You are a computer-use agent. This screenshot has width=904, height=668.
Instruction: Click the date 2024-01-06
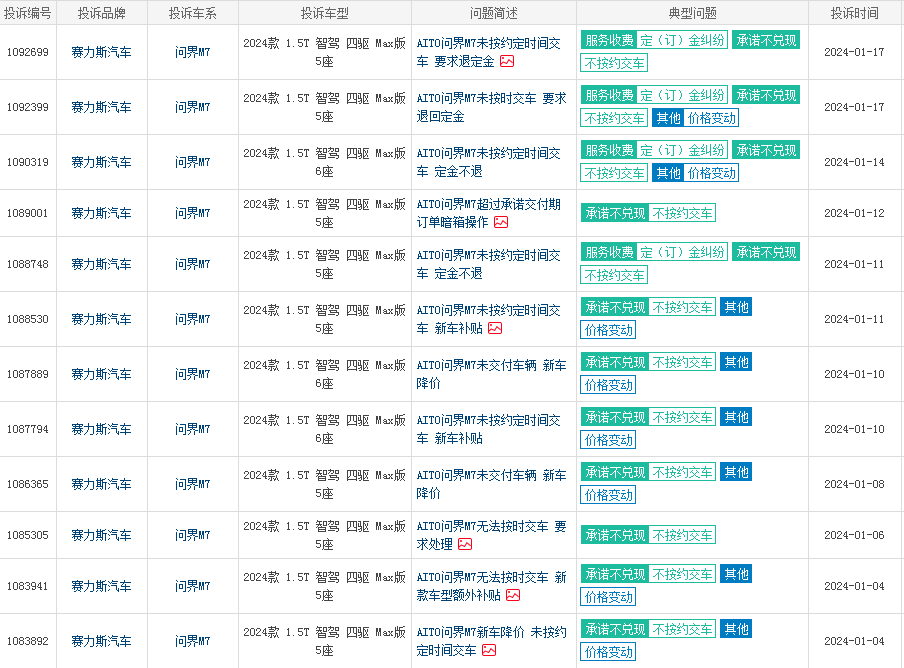click(854, 535)
